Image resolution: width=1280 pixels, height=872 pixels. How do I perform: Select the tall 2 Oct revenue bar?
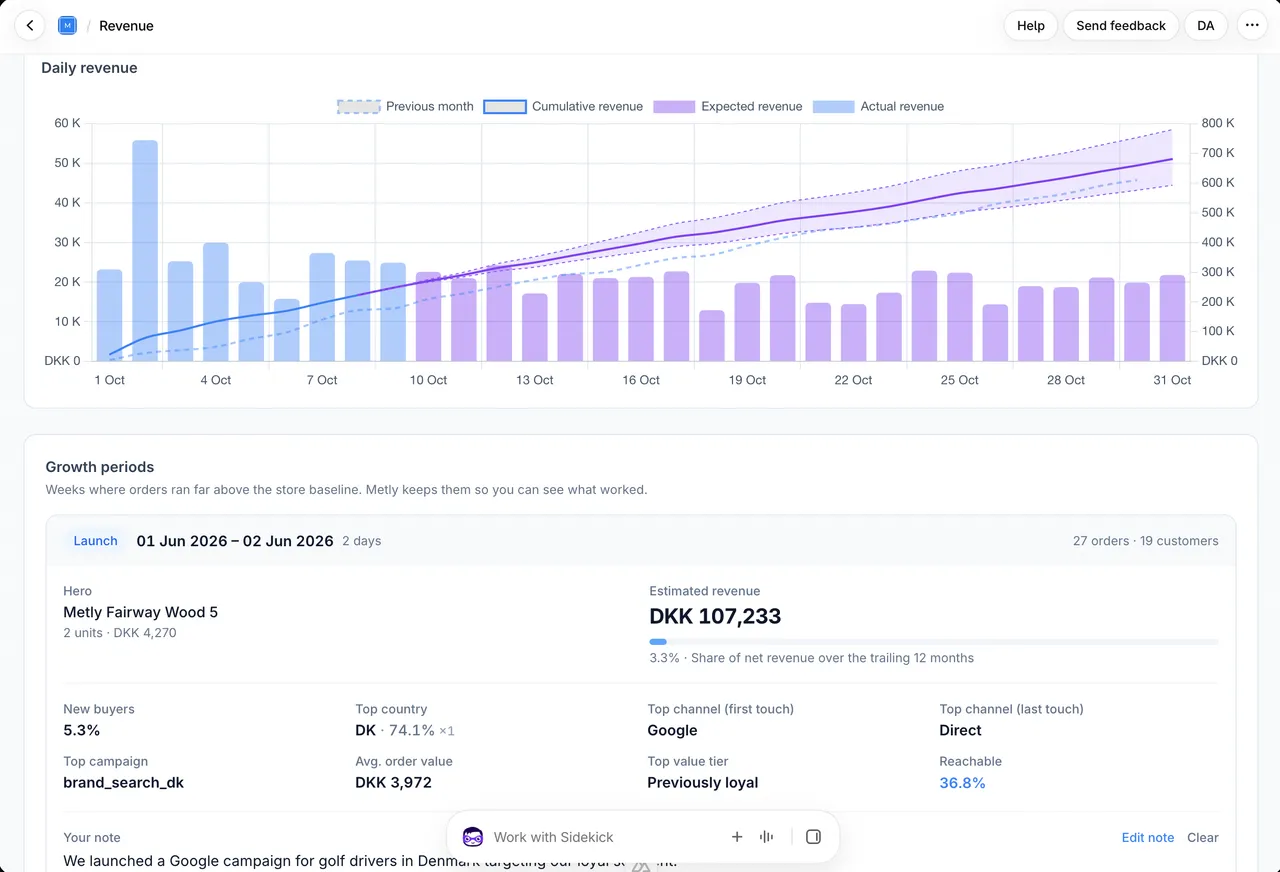tap(145, 251)
